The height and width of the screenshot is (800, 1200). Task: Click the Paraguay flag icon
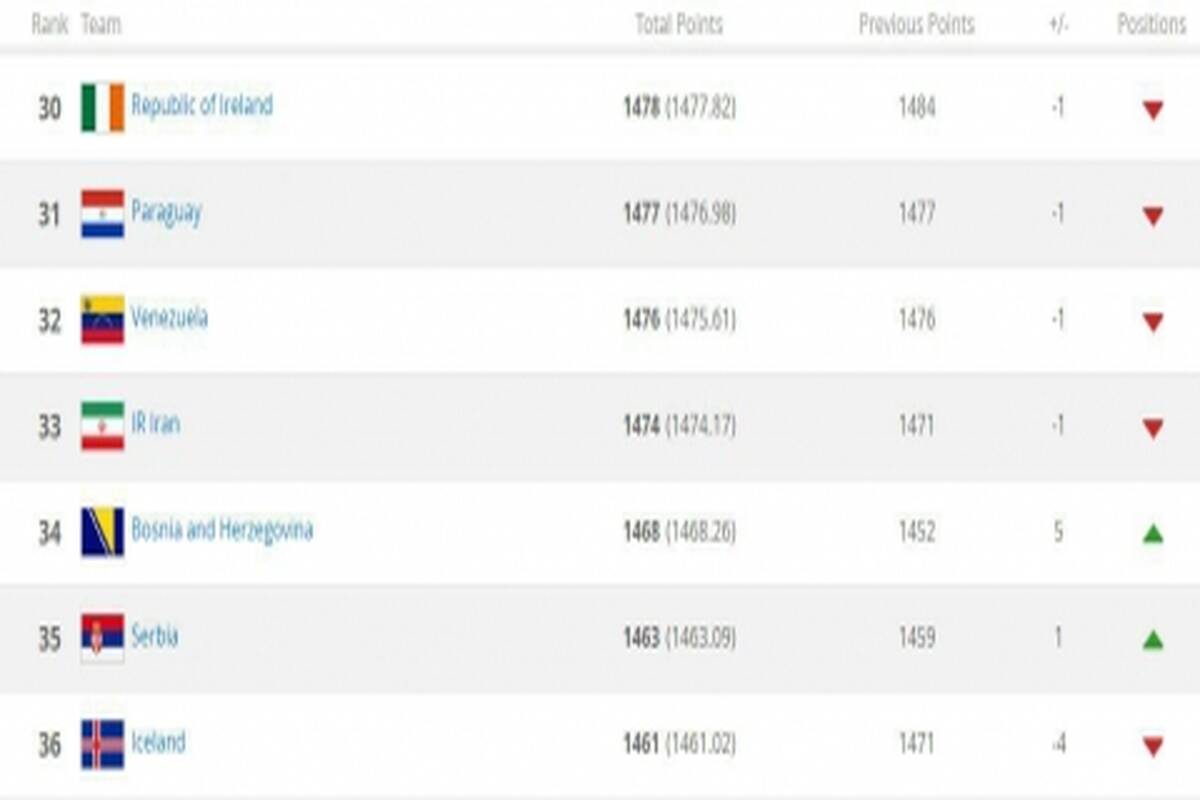click(103, 214)
